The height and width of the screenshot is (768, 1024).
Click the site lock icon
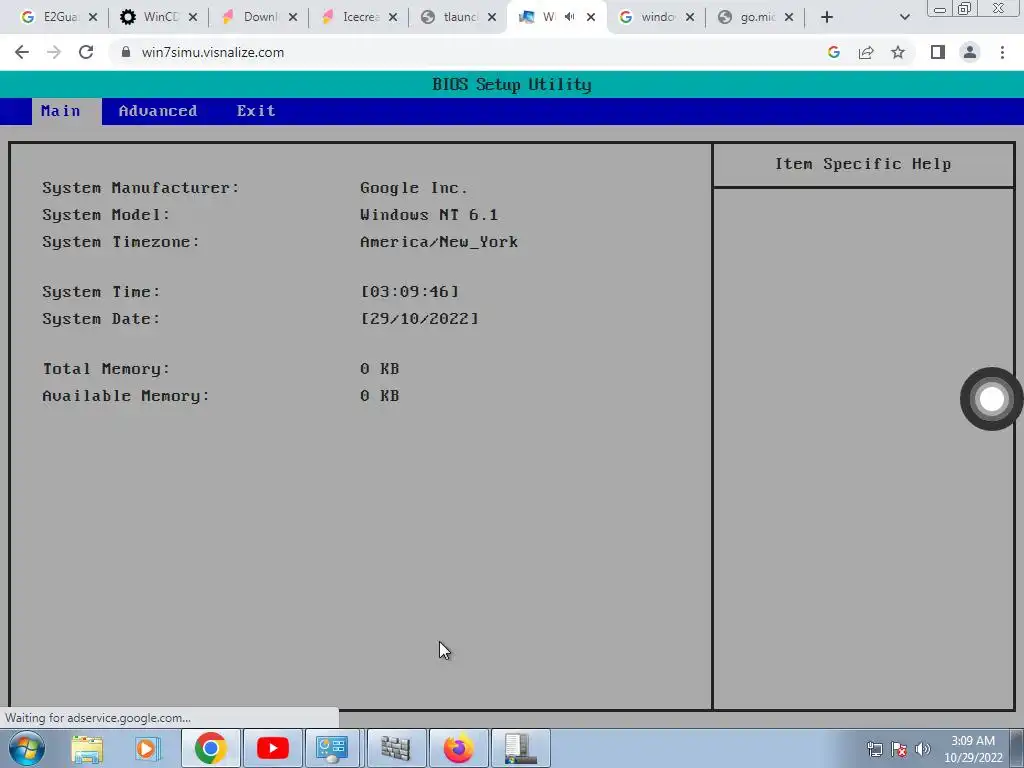point(126,52)
